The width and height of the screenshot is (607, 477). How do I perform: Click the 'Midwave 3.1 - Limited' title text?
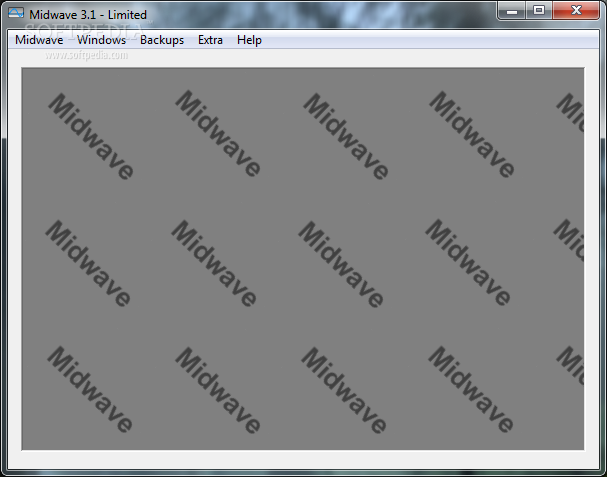pyautogui.click(x=88, y=15)
